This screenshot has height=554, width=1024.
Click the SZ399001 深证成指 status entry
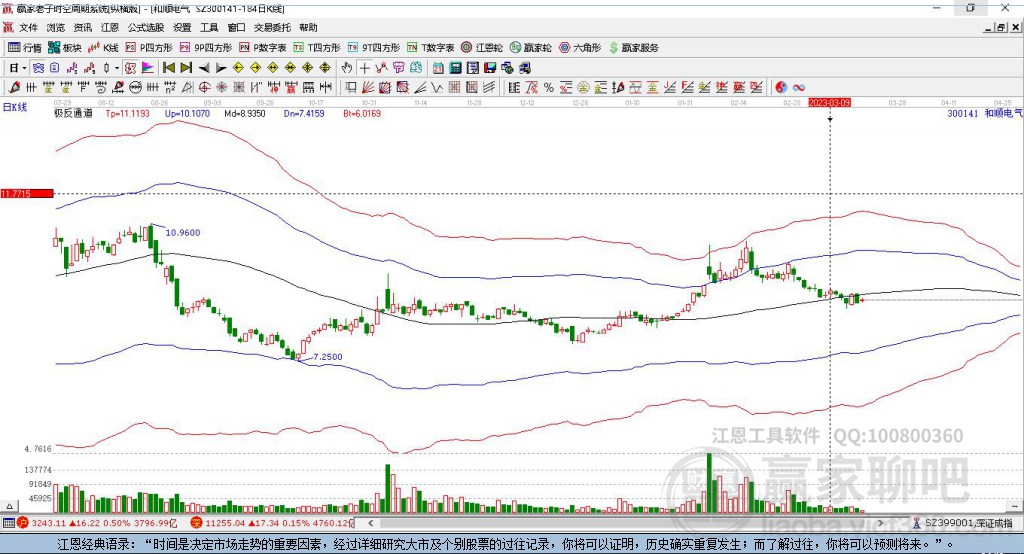point(964,523)
